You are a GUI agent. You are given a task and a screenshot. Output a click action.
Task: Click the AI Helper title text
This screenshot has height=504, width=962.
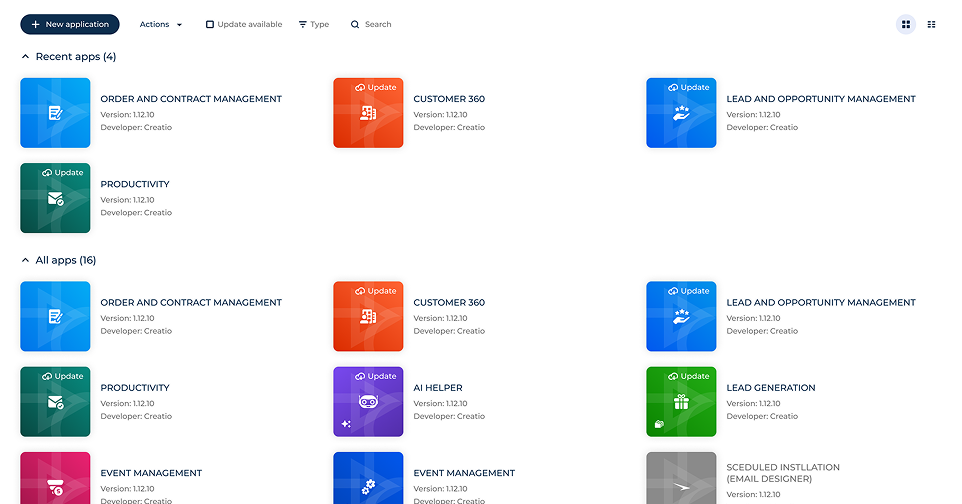click(x=438, y=388)
